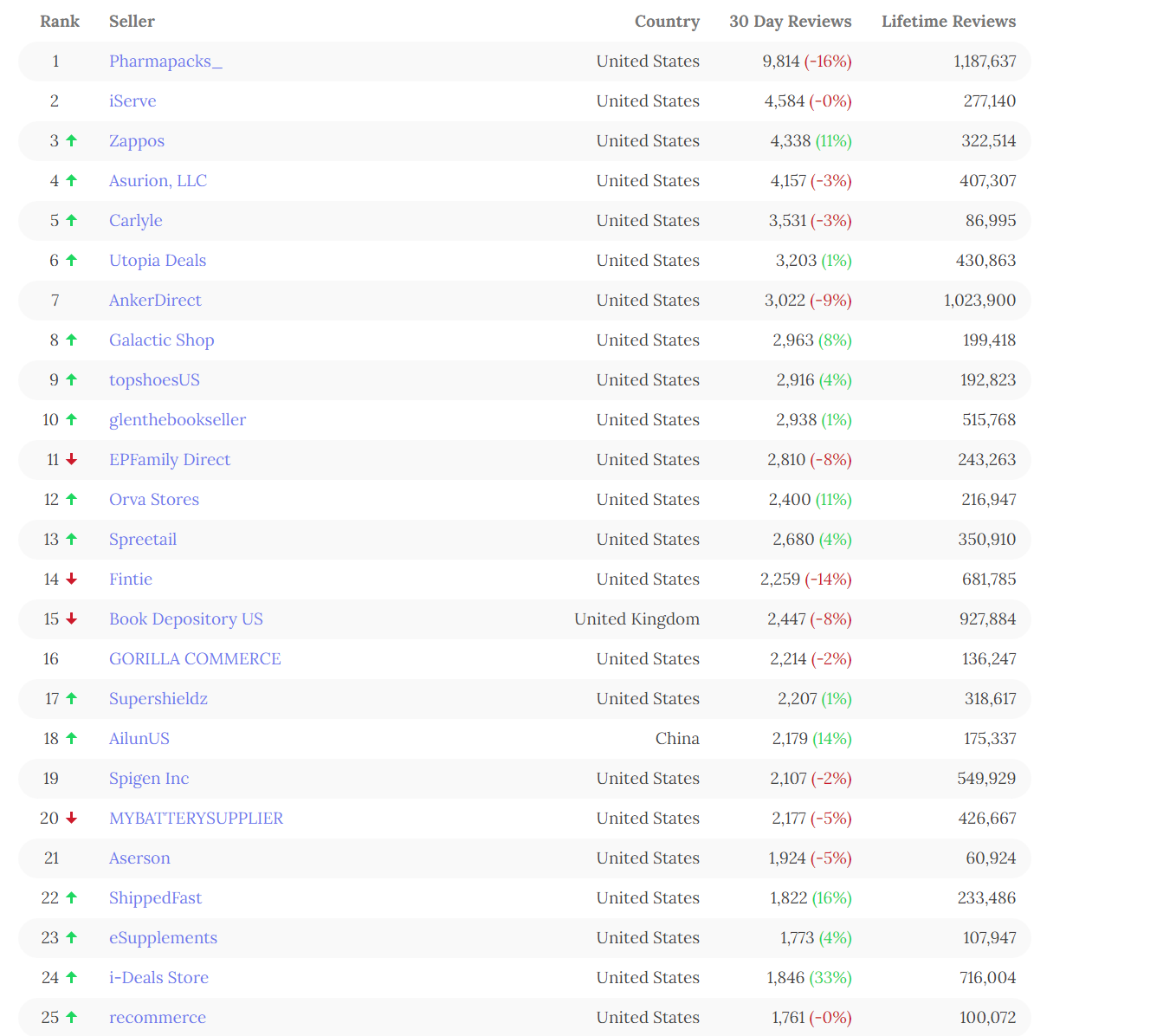Click the down arrow at rank 15
1176x1036 pixels.
tap(72, 618)
